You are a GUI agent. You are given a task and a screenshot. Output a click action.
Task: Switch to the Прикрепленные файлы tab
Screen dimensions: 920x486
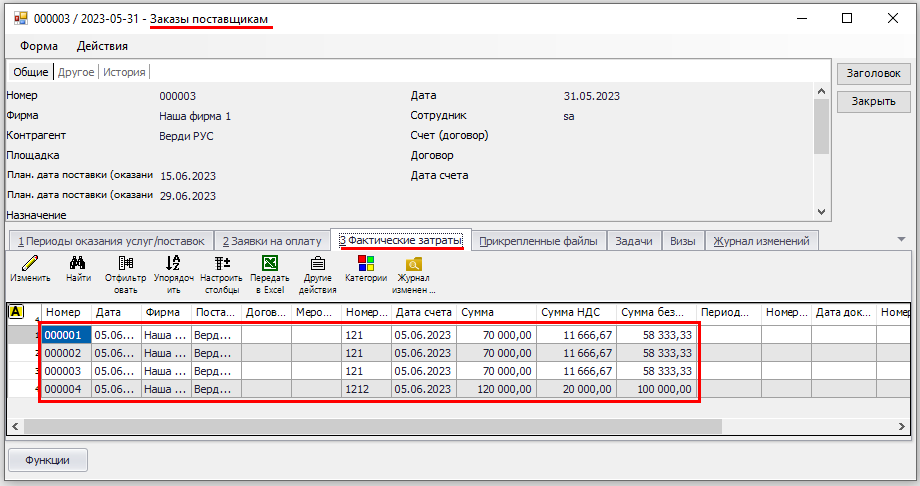tap(537, 241)
